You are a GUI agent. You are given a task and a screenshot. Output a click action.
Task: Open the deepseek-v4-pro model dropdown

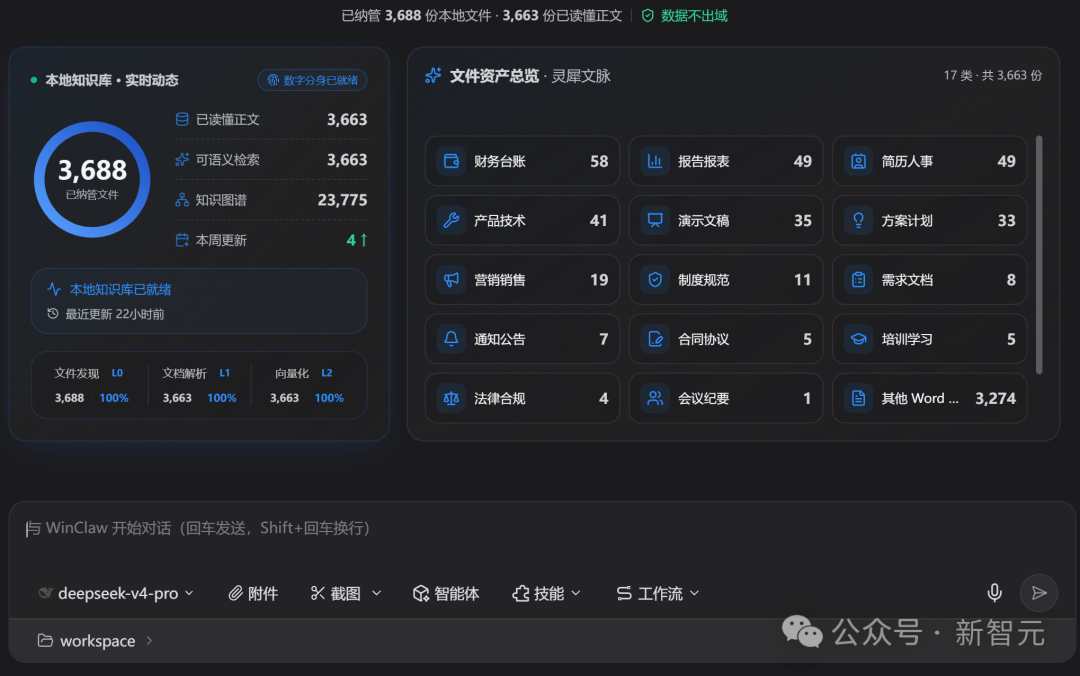pyautogui.click(x=116, y=593)
